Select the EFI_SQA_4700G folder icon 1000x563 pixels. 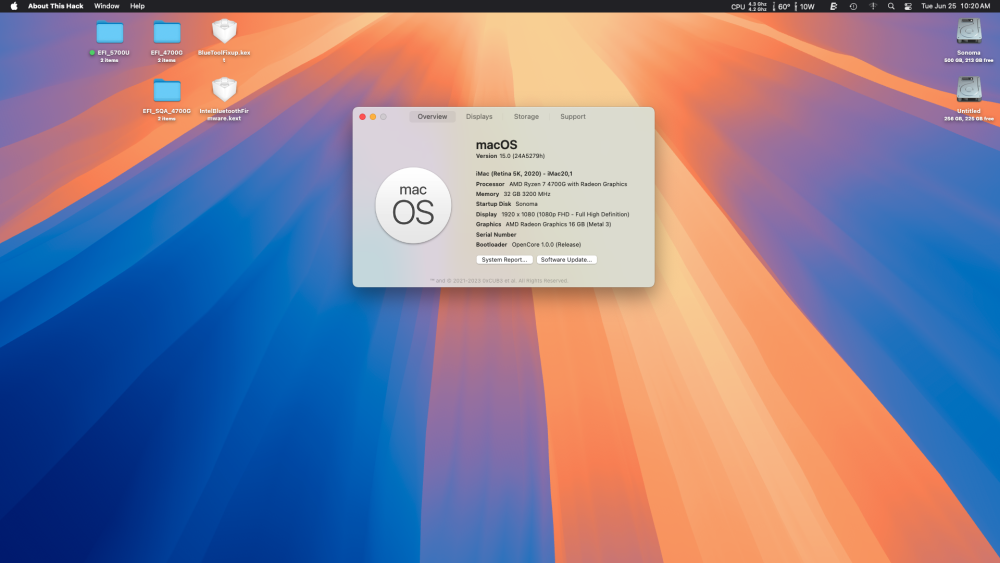[167, 91]
